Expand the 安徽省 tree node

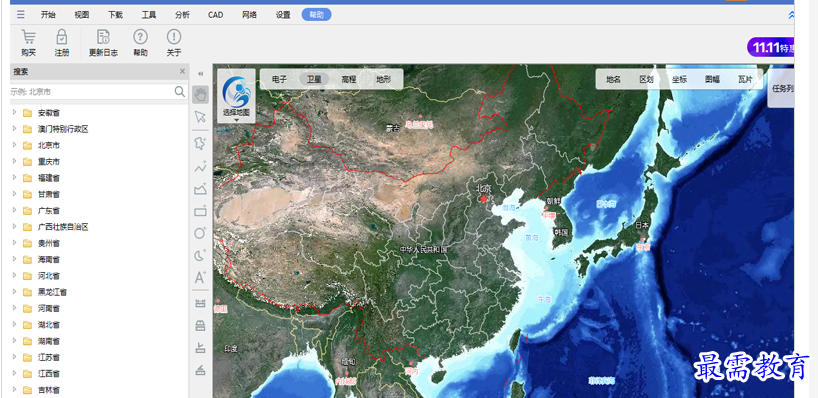click(x=15, y=112)
